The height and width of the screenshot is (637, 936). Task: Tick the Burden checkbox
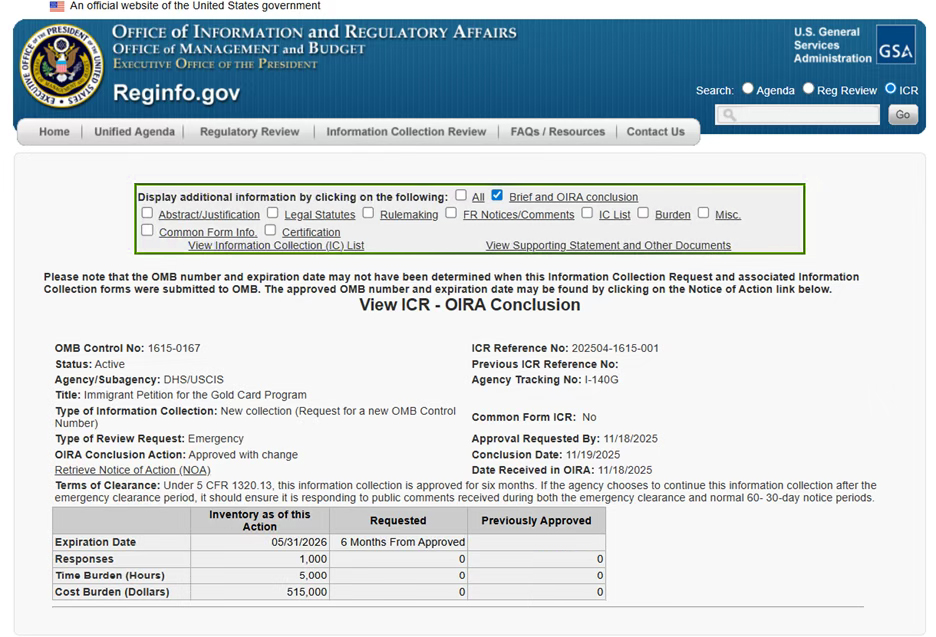(x=643, y=213)
